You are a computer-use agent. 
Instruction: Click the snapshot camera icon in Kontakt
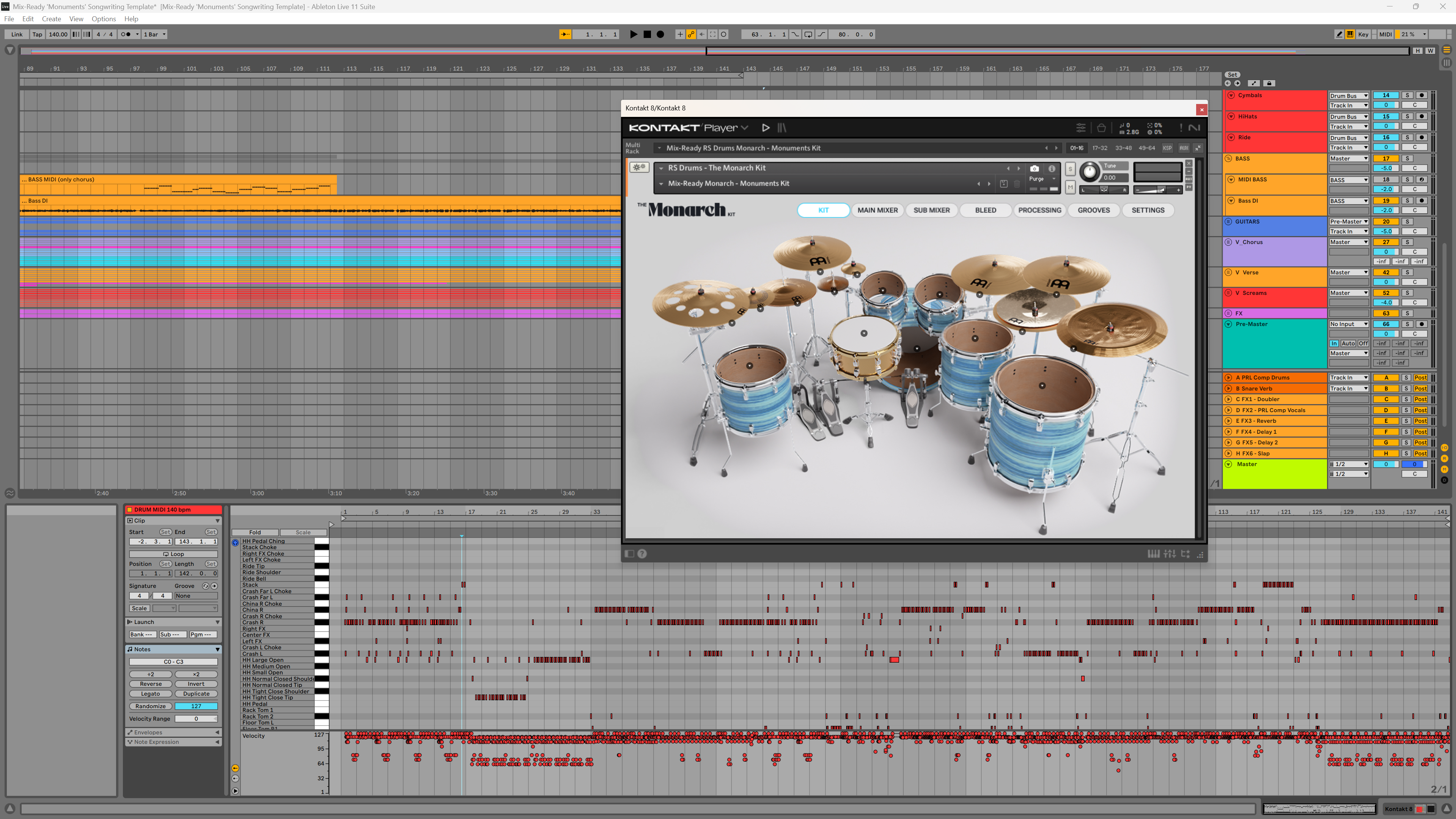tap(1035, 169)
